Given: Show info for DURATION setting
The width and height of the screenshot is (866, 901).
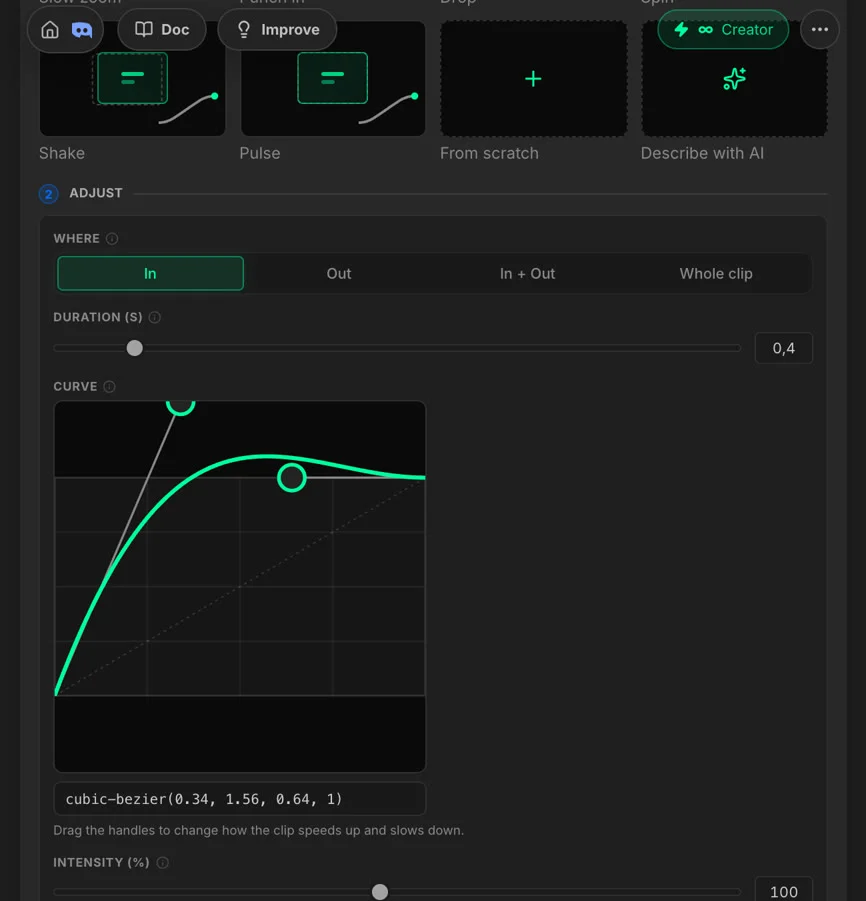Looking at the screenshot, I should pos(155,317).
